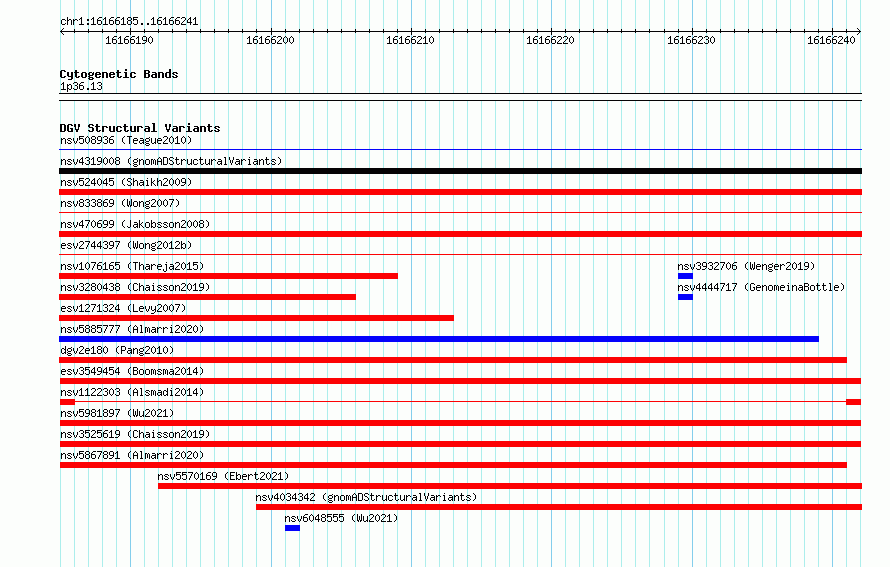Click the nsv833869 (Wong2007) label
Screen dimensions: 890x567
[x=120, y=203]
